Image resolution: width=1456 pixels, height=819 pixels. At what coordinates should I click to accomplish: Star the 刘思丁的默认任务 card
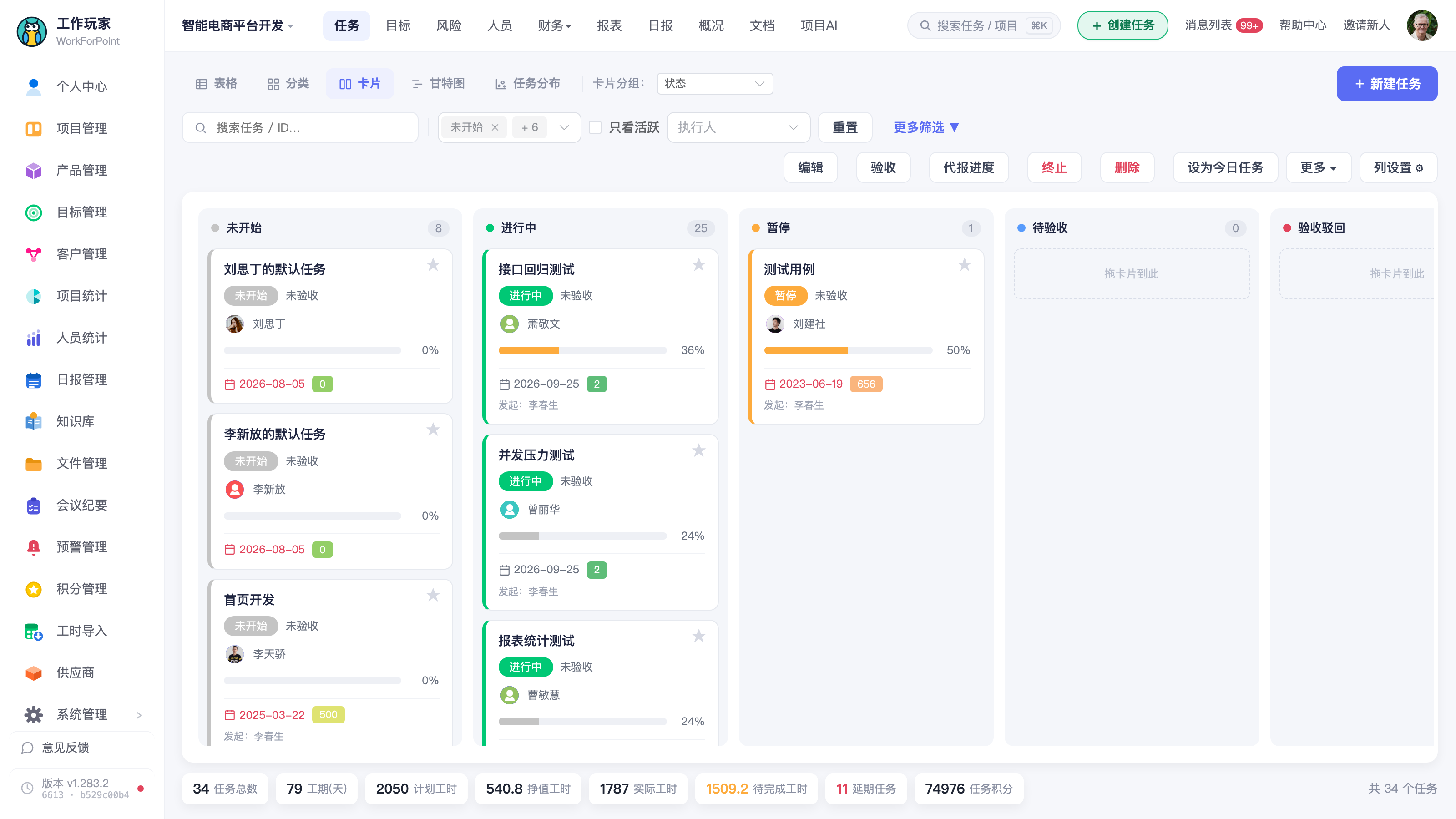tap(433, 264)
